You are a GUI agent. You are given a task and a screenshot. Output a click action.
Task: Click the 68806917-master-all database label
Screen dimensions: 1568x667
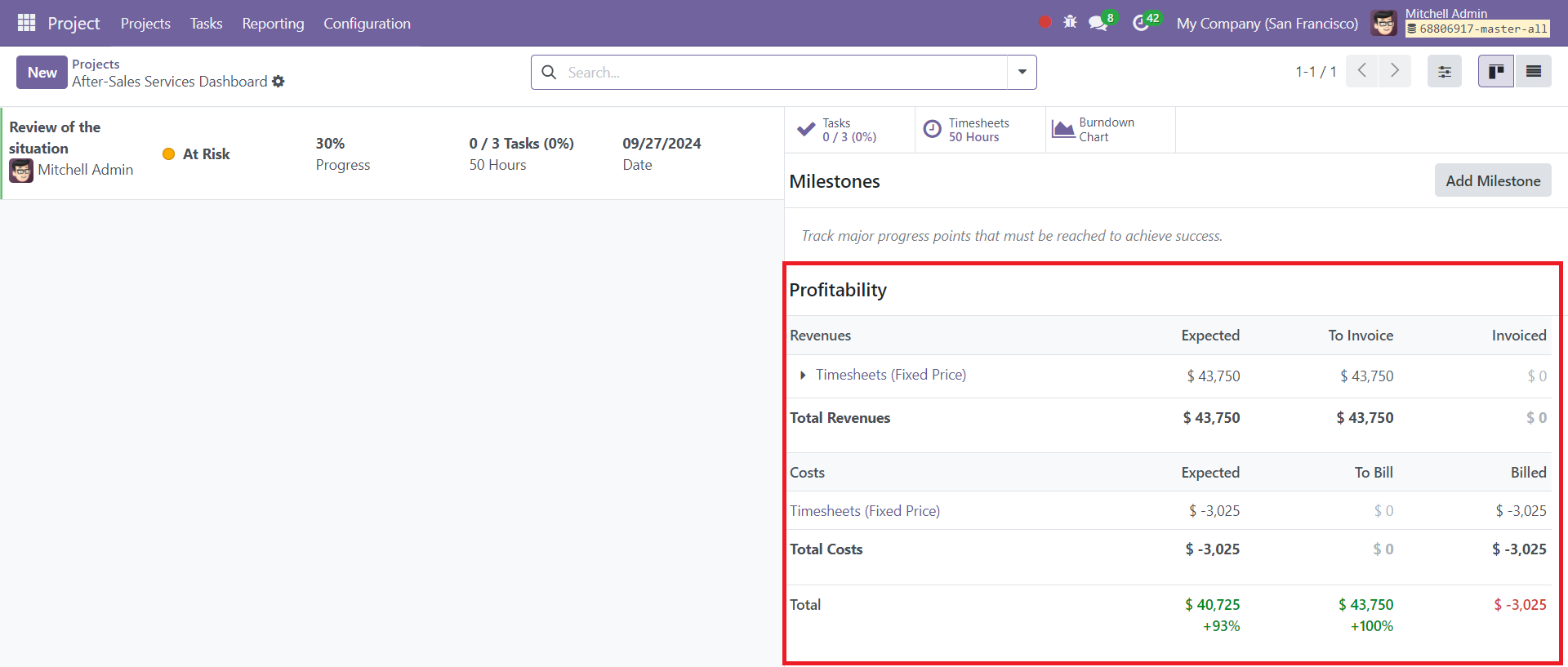1477,29
